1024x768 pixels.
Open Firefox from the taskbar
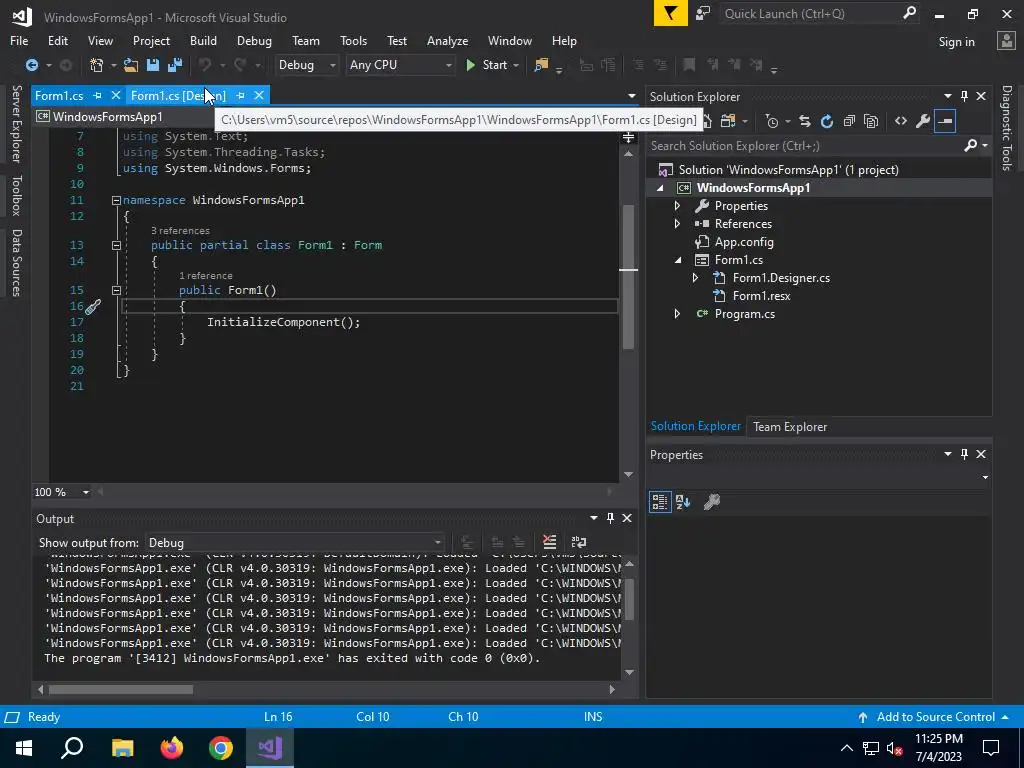tap(172, 748)
